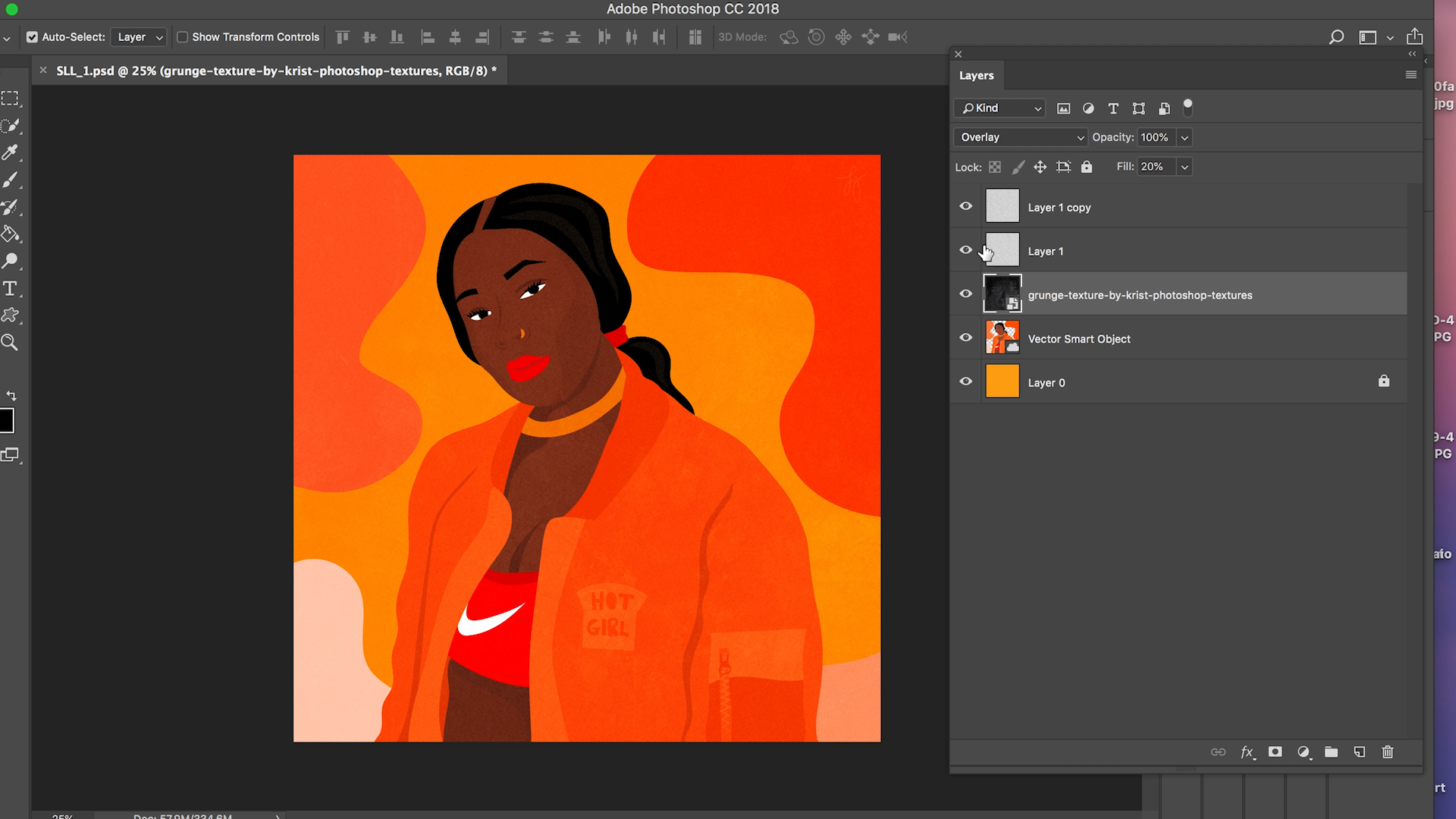The image size is (1456, 819).
Task: Enable Show Transform Controls checkbox
Action: (183, 36)
